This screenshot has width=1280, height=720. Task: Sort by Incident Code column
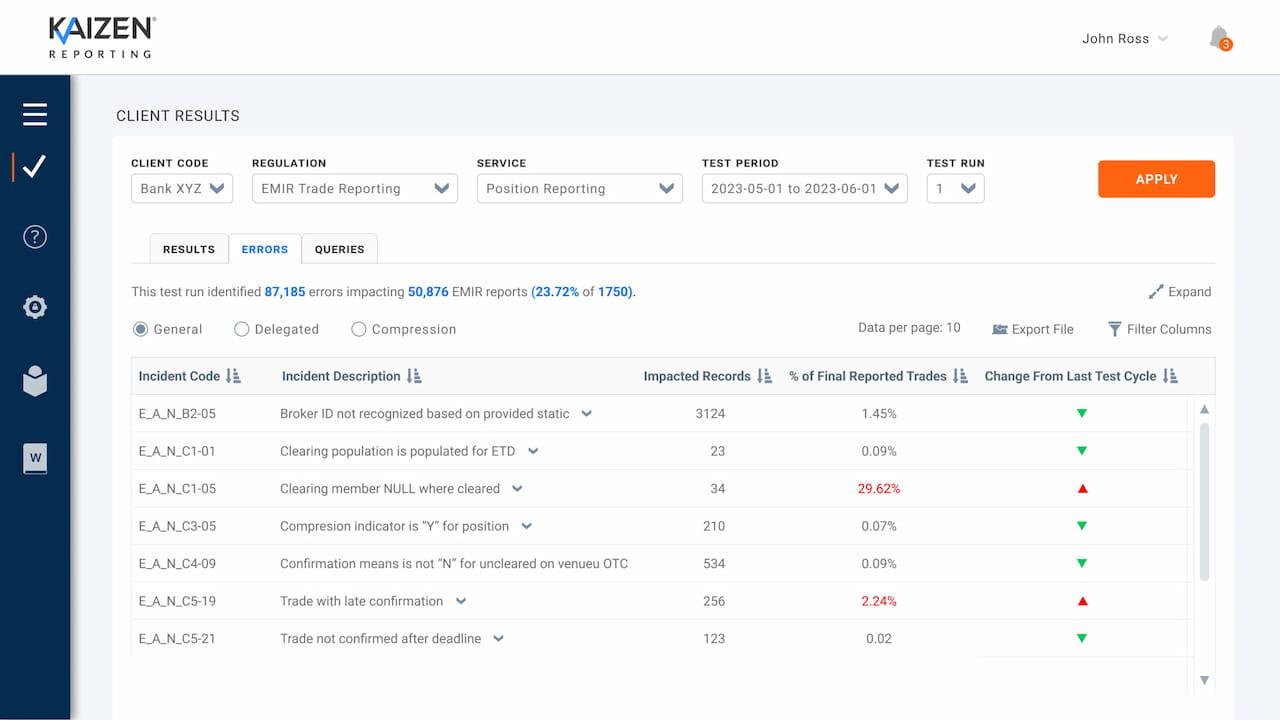click(x=233, y=376)
